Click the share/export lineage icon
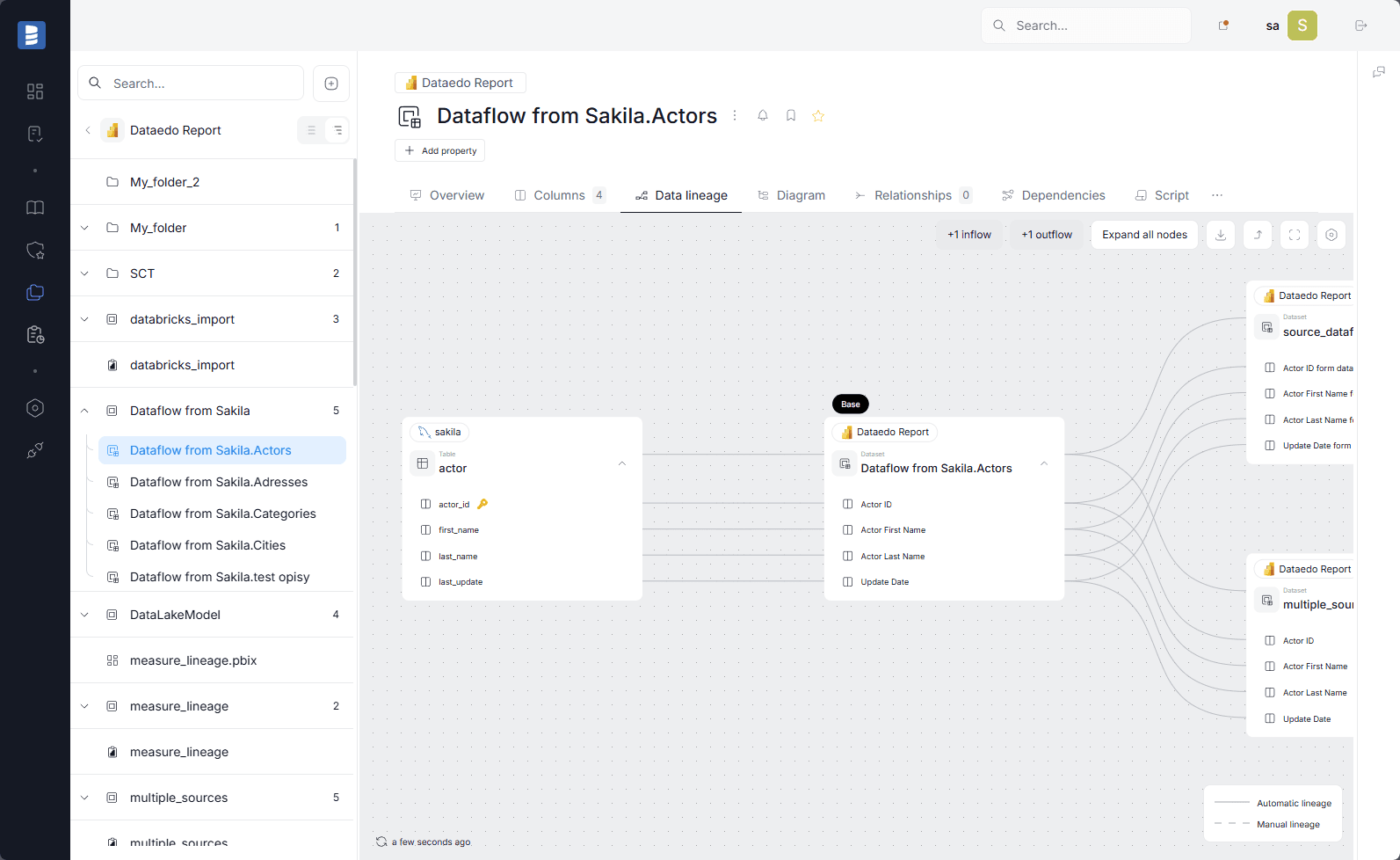The image size is (1400, 860). click(1258, 235)
